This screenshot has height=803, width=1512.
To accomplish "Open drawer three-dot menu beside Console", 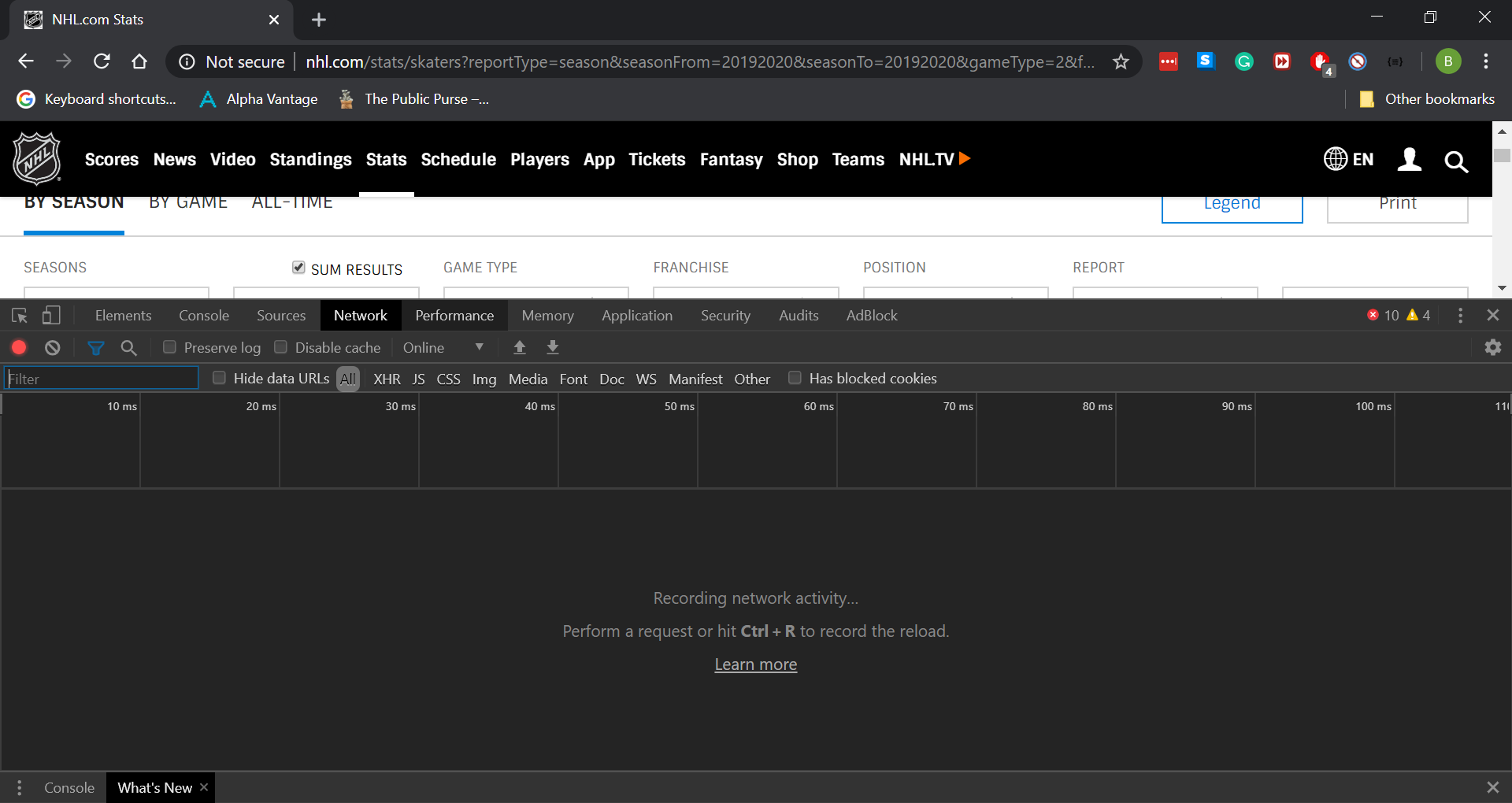I will (x=20, y=787).
